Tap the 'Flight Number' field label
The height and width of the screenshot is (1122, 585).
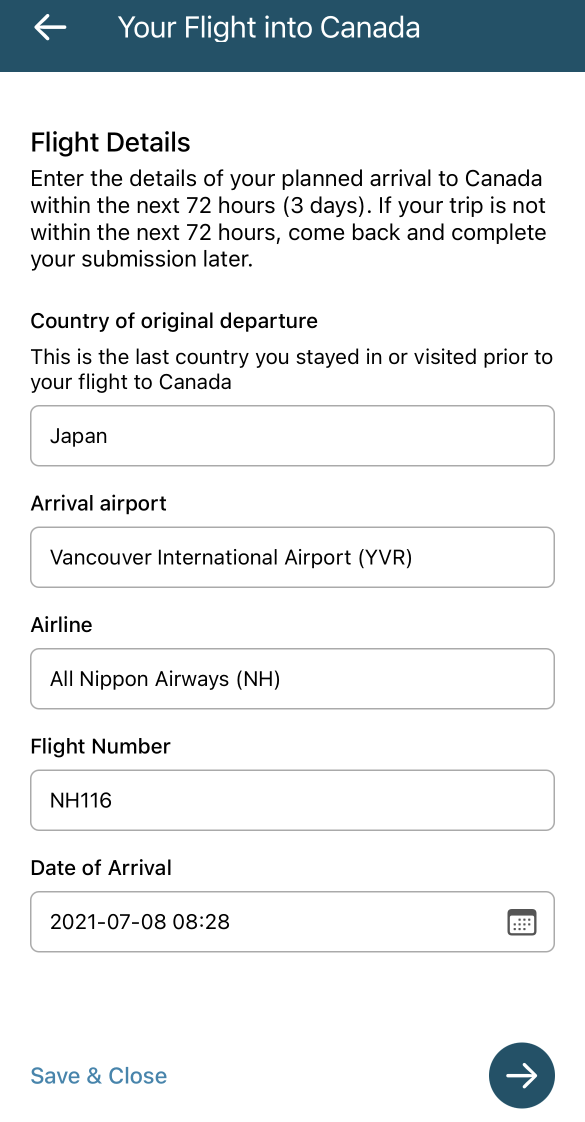pyautogui.click(x=100, y=746)
